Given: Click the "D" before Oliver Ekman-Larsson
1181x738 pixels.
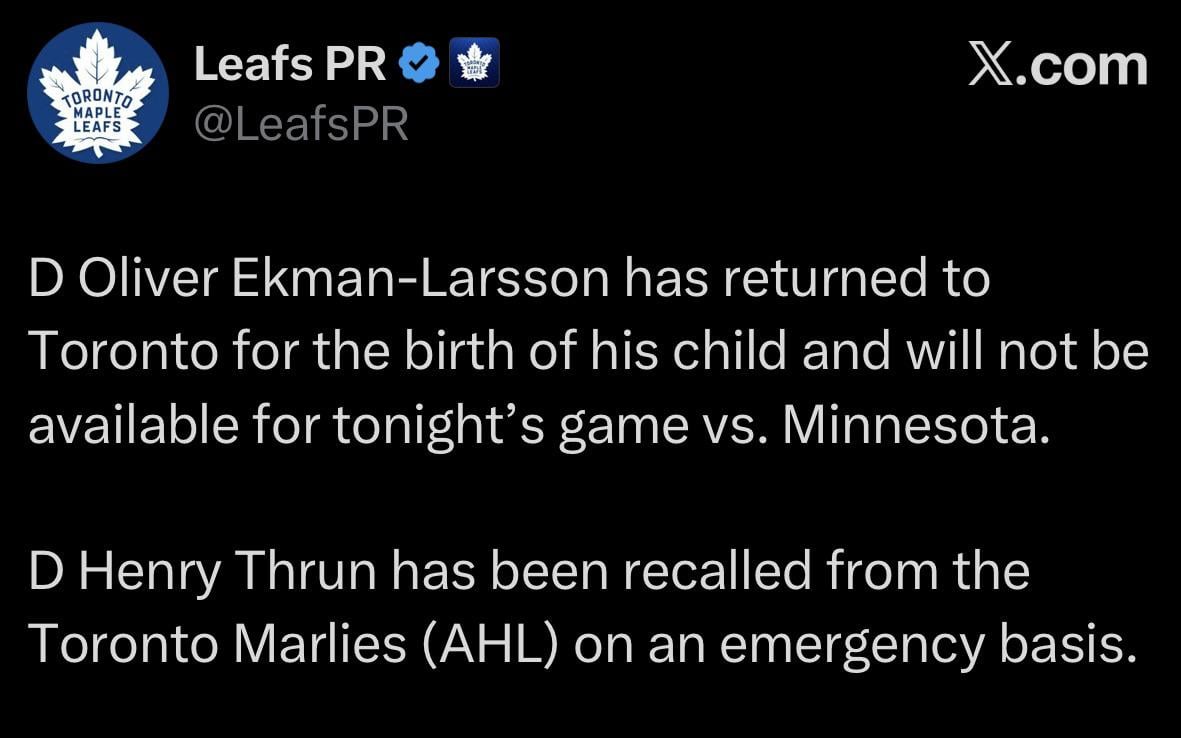Looking at the screenshot, I should tap(45, 279).
